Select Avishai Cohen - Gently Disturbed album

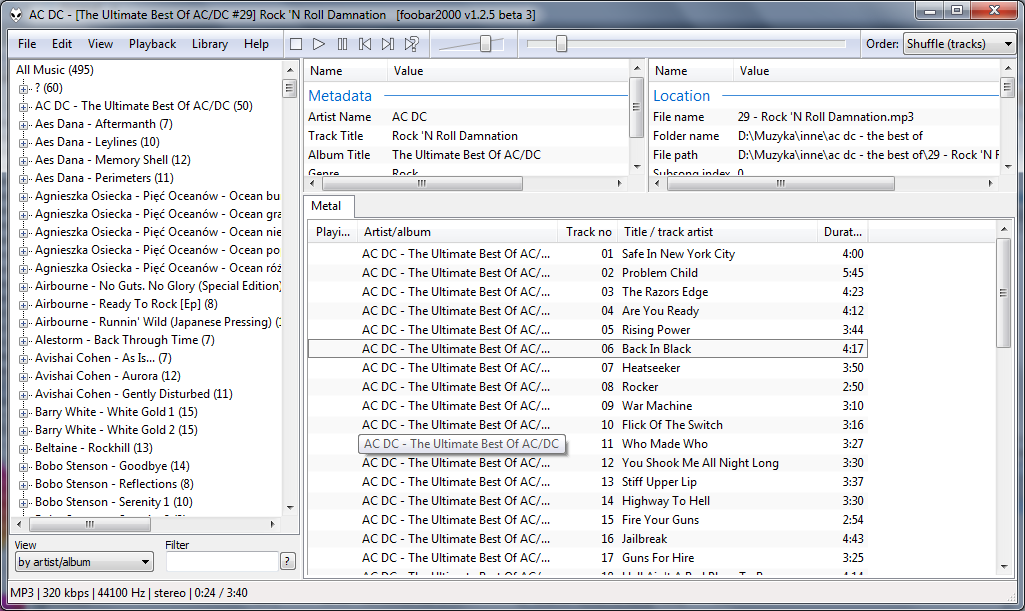click(x=133, y=394)
